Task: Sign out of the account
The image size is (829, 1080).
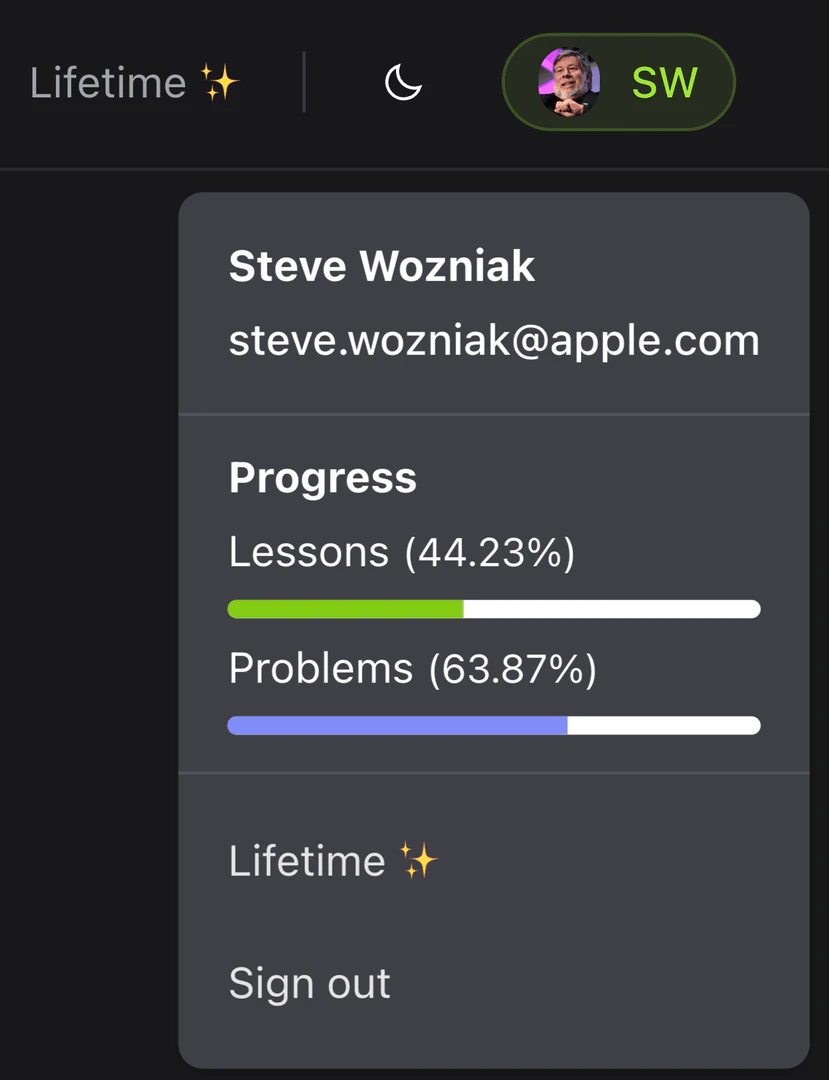Action: pyautogui.click(x=309, y=984)
